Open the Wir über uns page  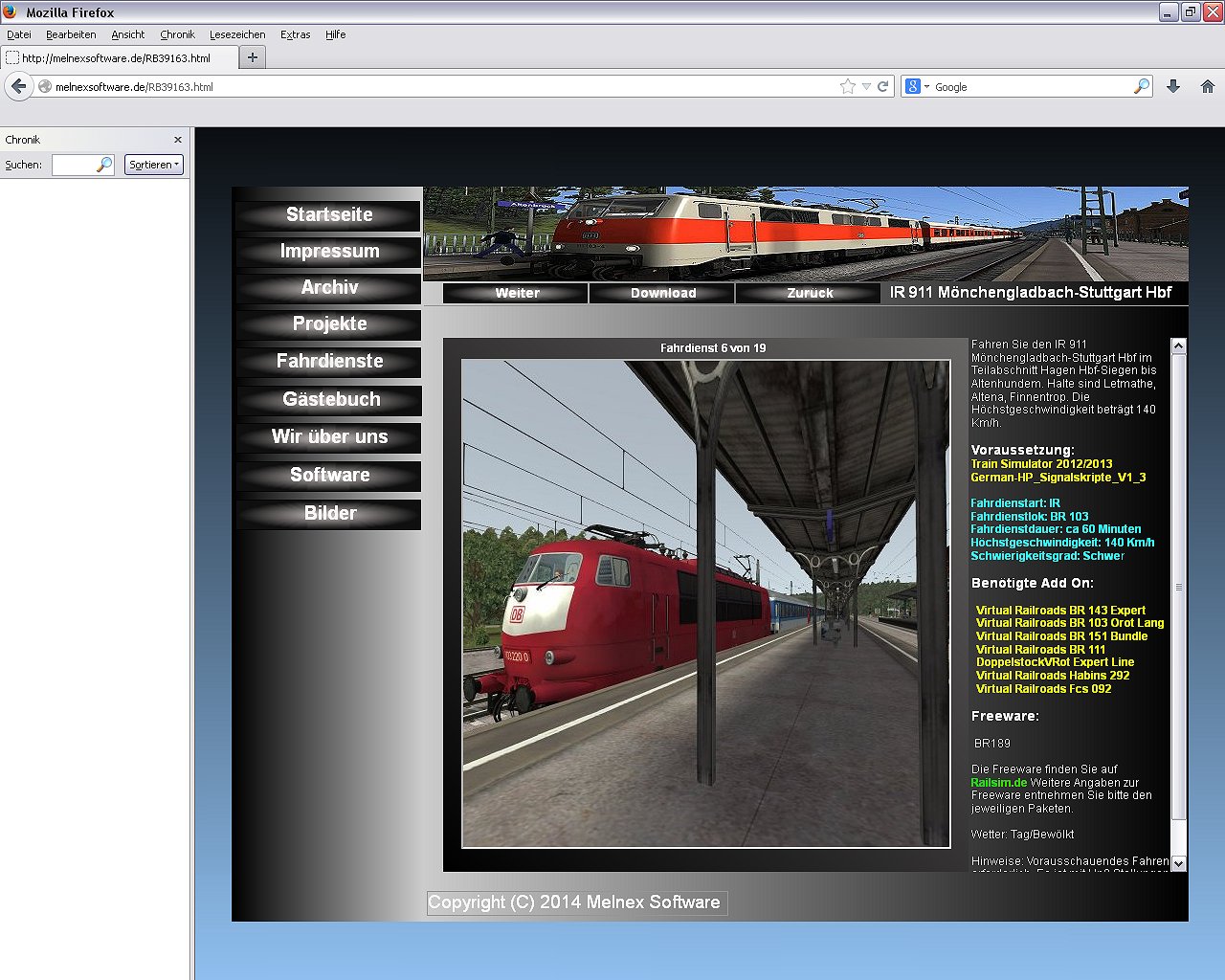(x=329, y=436)
